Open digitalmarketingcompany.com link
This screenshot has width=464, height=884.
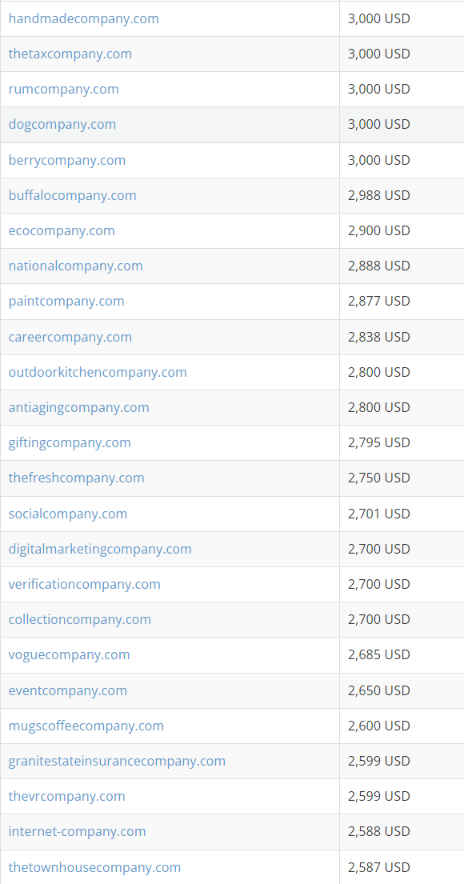pyautogui.click(x=100, y=549)
